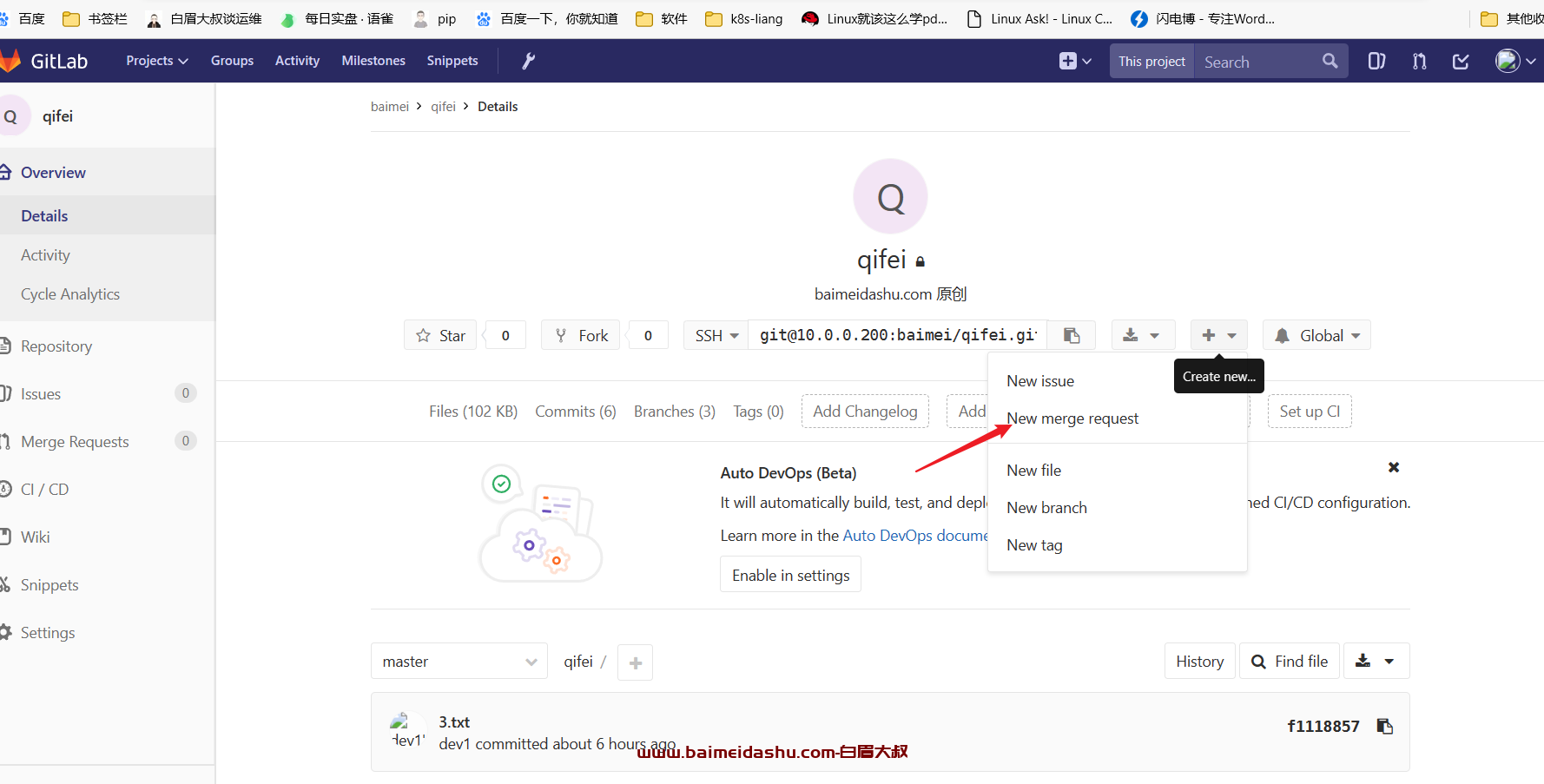Click the large Q project avatar
Viewport: 1544px width, 784px height.
point(890,196)
